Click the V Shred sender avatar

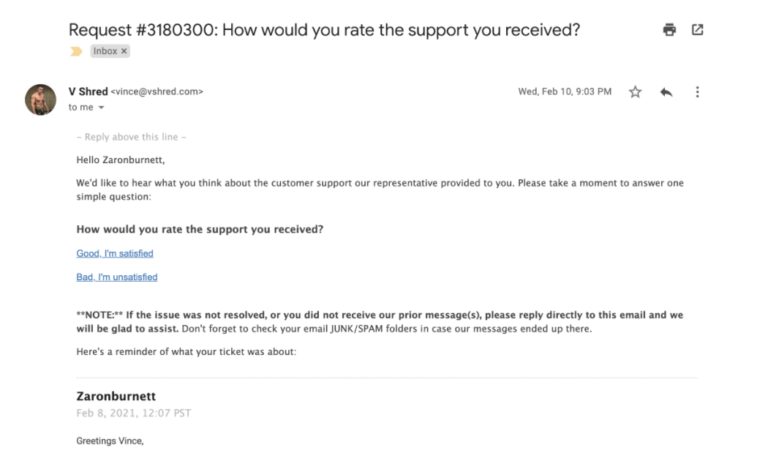click(x=40, y=99)
